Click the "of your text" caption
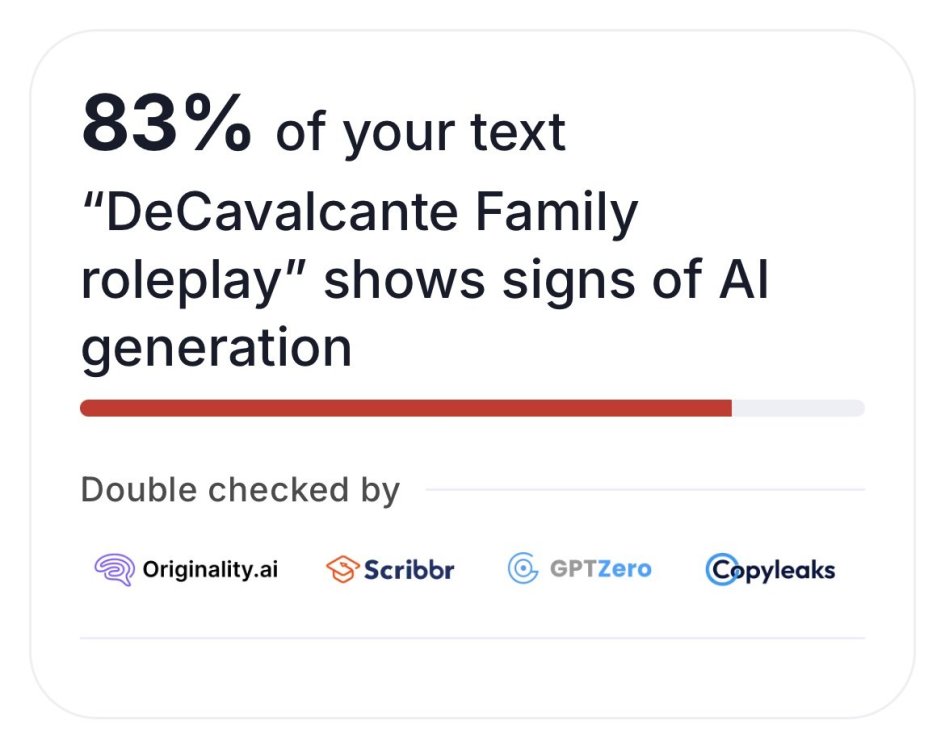This screenshot has width=945, height=750. [420, 133]
